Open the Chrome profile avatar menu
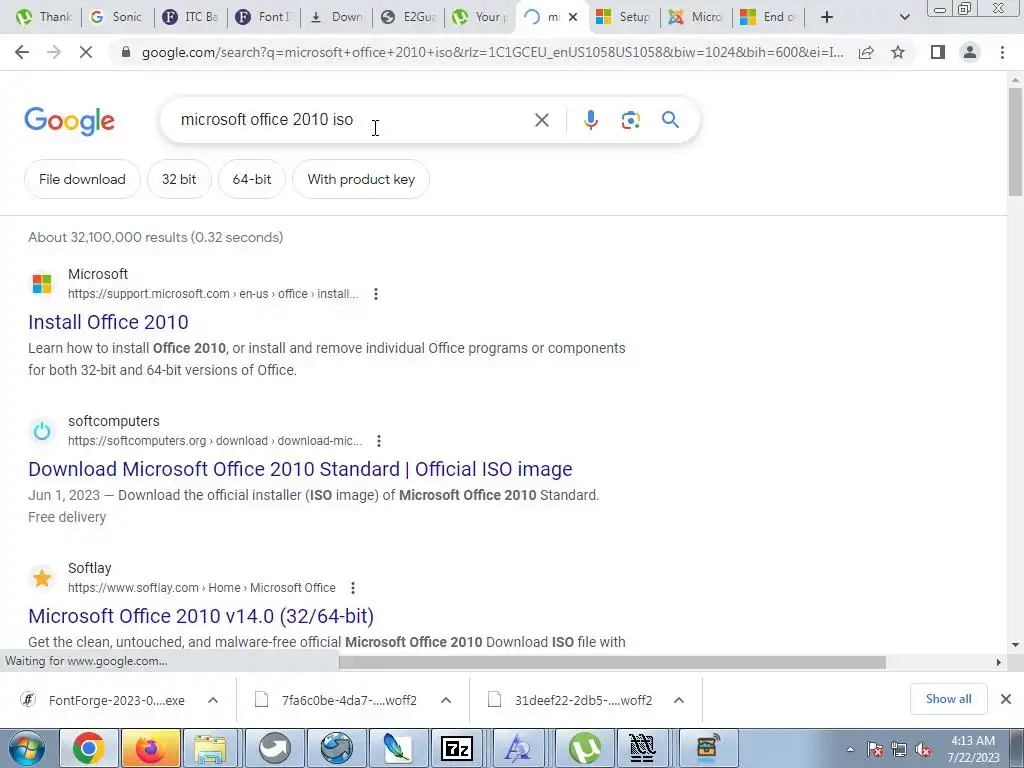Screen dimensions: 1024x768 [970, 52]
